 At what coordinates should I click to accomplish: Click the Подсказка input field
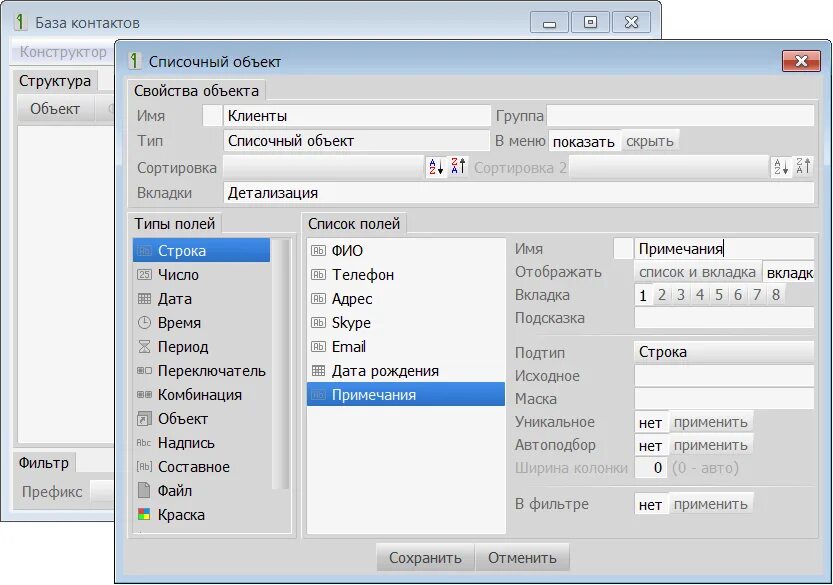point(724,318)
